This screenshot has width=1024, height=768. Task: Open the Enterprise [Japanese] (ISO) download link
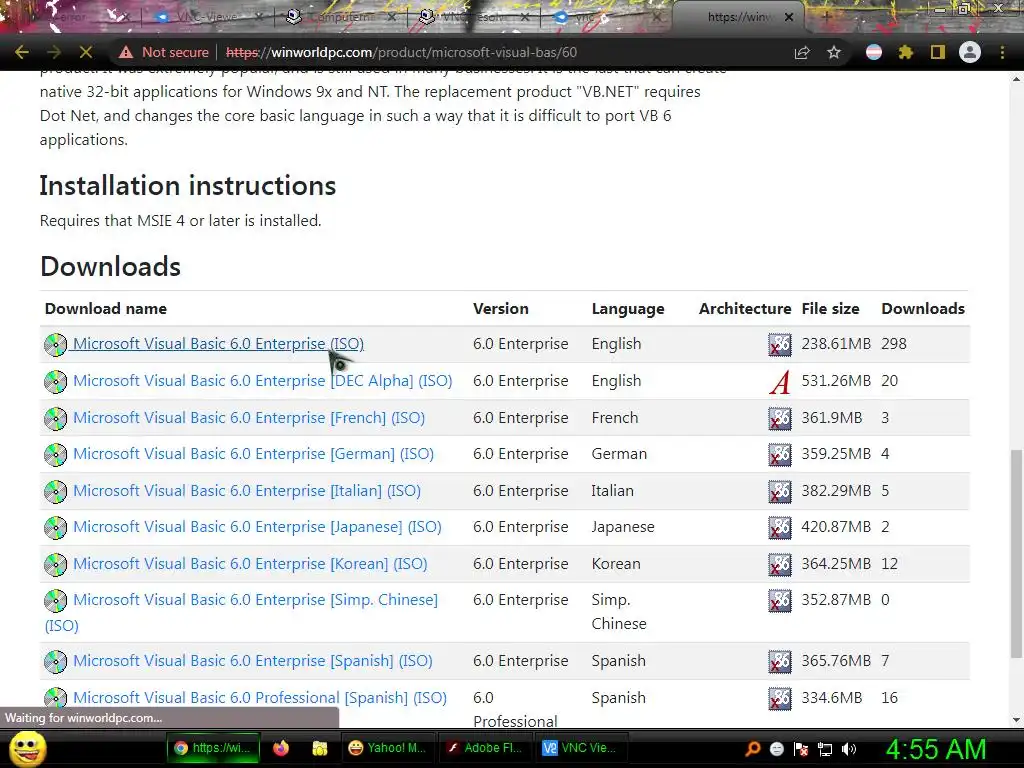point(257,527)
